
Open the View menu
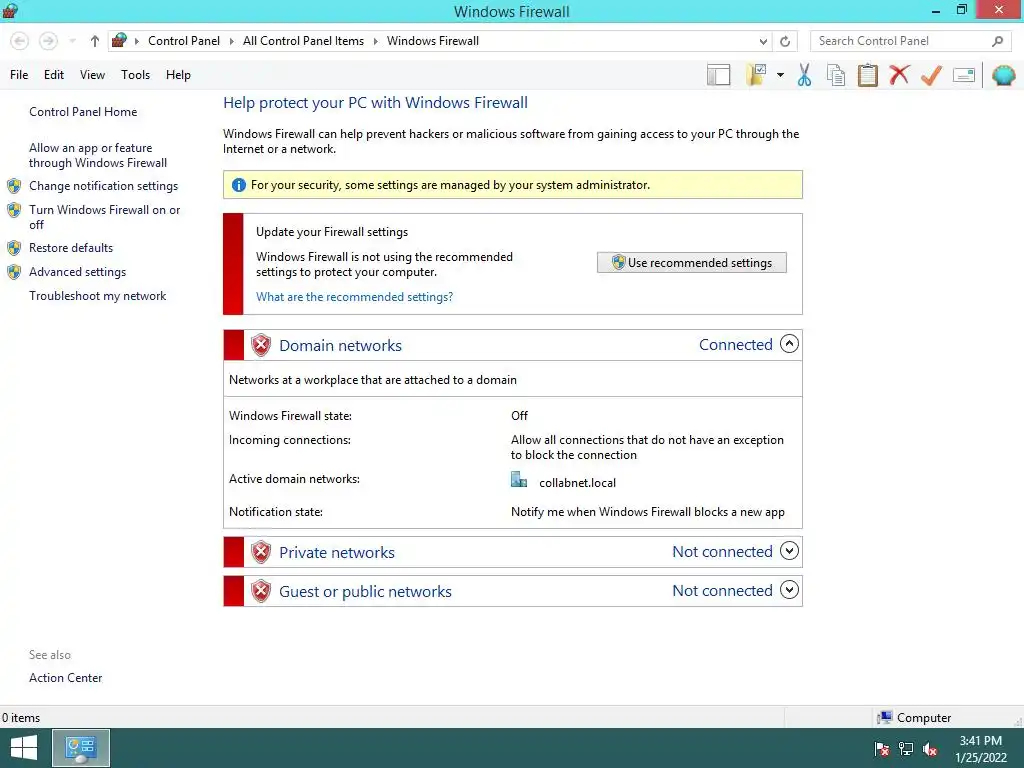[92, 75]
